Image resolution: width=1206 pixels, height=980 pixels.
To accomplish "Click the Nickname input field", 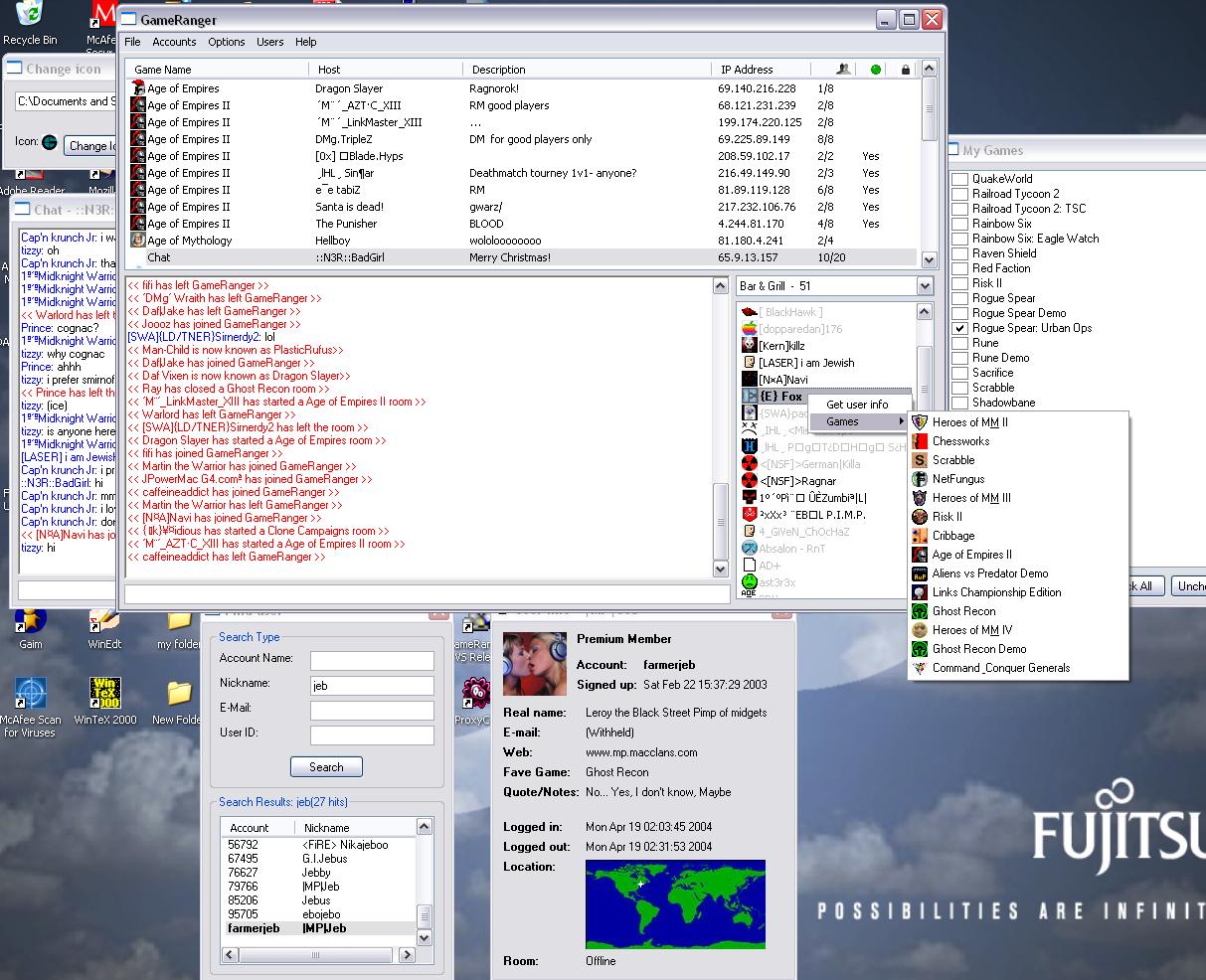I will (x=372, y=686).
